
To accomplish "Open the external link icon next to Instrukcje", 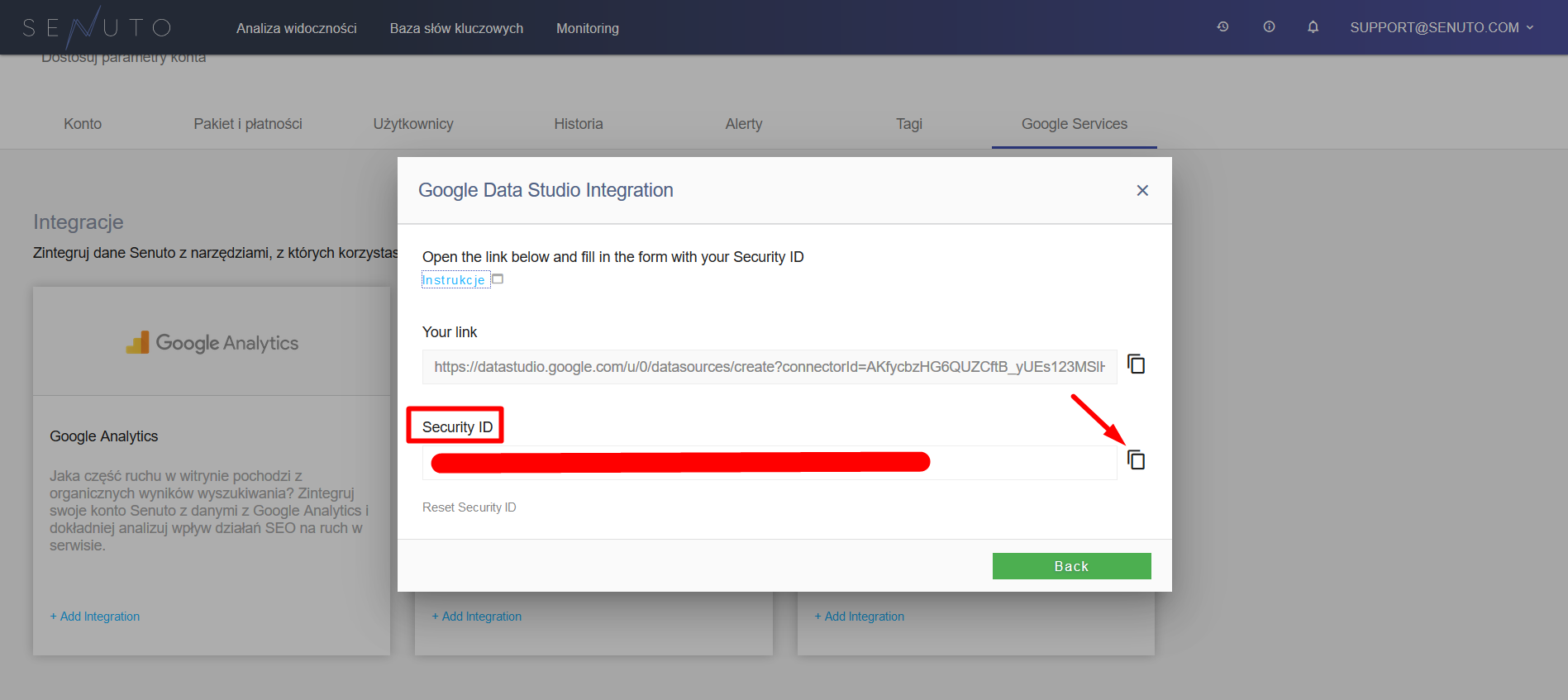I will coord(498,279).
